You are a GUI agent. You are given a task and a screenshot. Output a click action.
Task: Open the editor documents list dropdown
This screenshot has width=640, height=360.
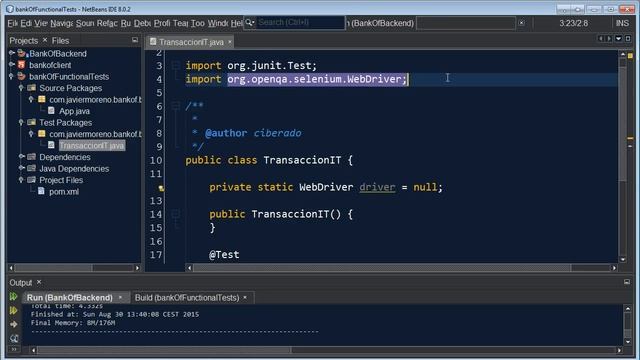point(618,38)
